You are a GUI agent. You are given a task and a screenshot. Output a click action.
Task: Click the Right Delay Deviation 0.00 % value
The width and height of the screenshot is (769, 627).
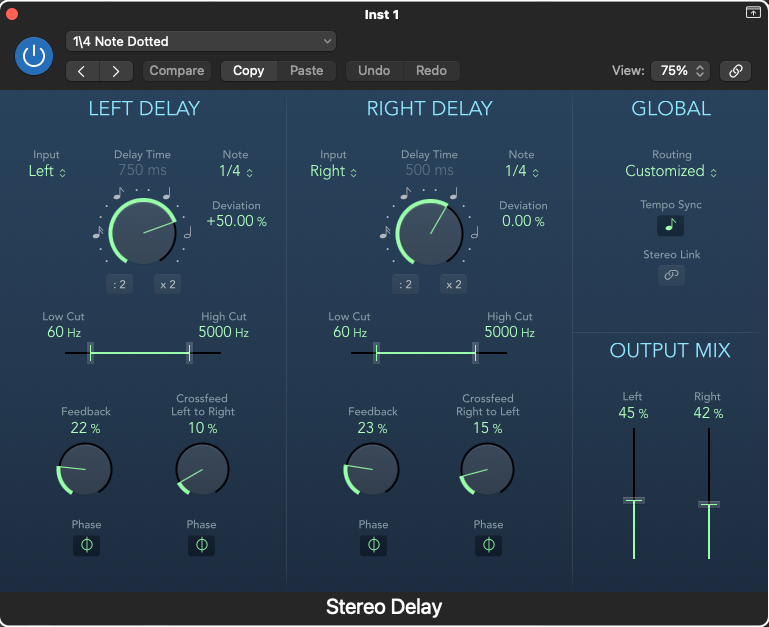point(523,221)
